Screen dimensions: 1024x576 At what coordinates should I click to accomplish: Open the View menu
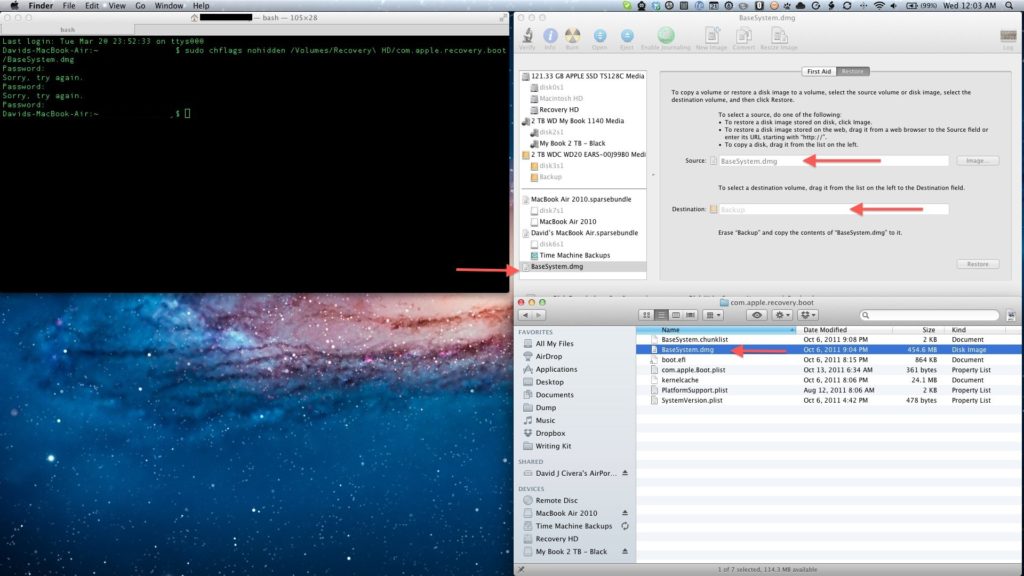[x=117, y=6]
